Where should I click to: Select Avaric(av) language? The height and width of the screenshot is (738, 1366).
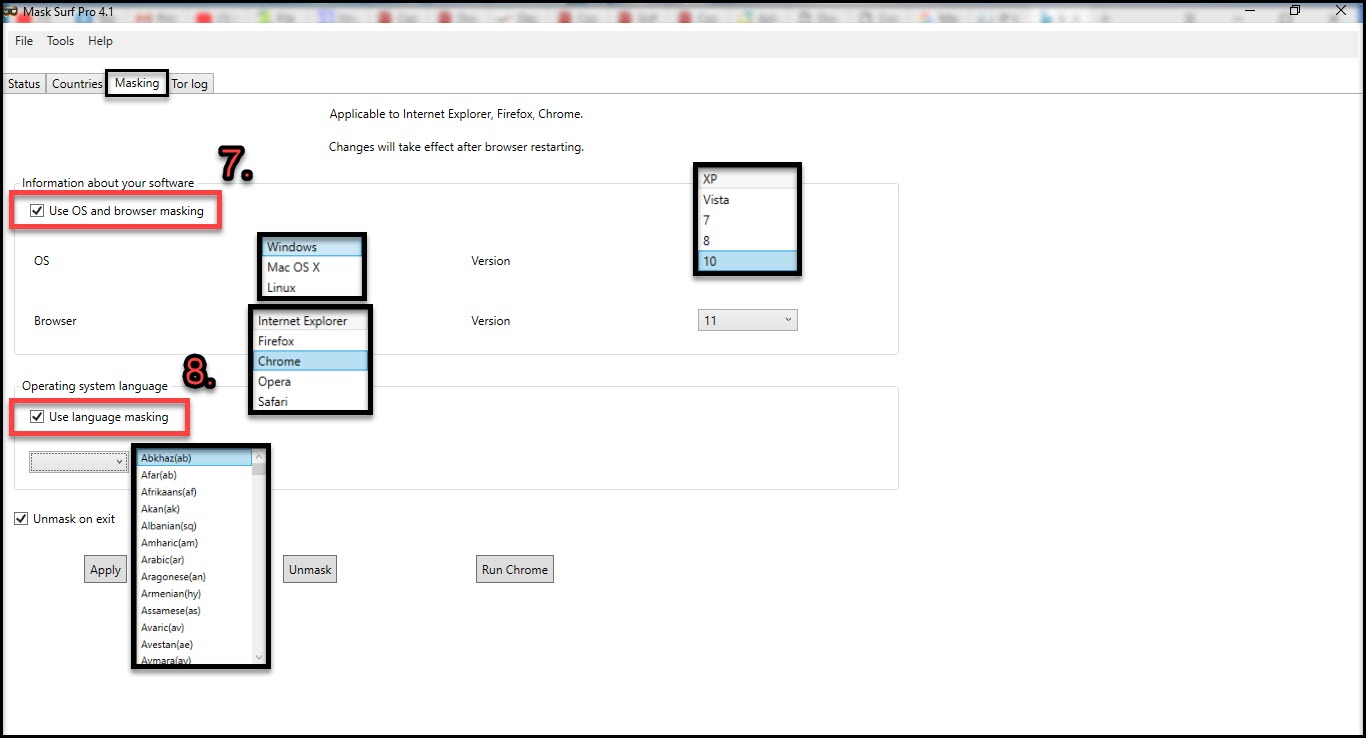coord(194,628)
